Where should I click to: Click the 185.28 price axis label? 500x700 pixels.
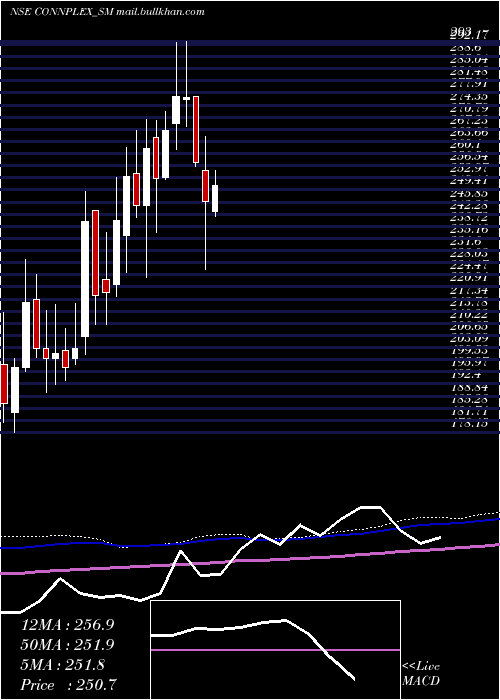tap(469, 400)
